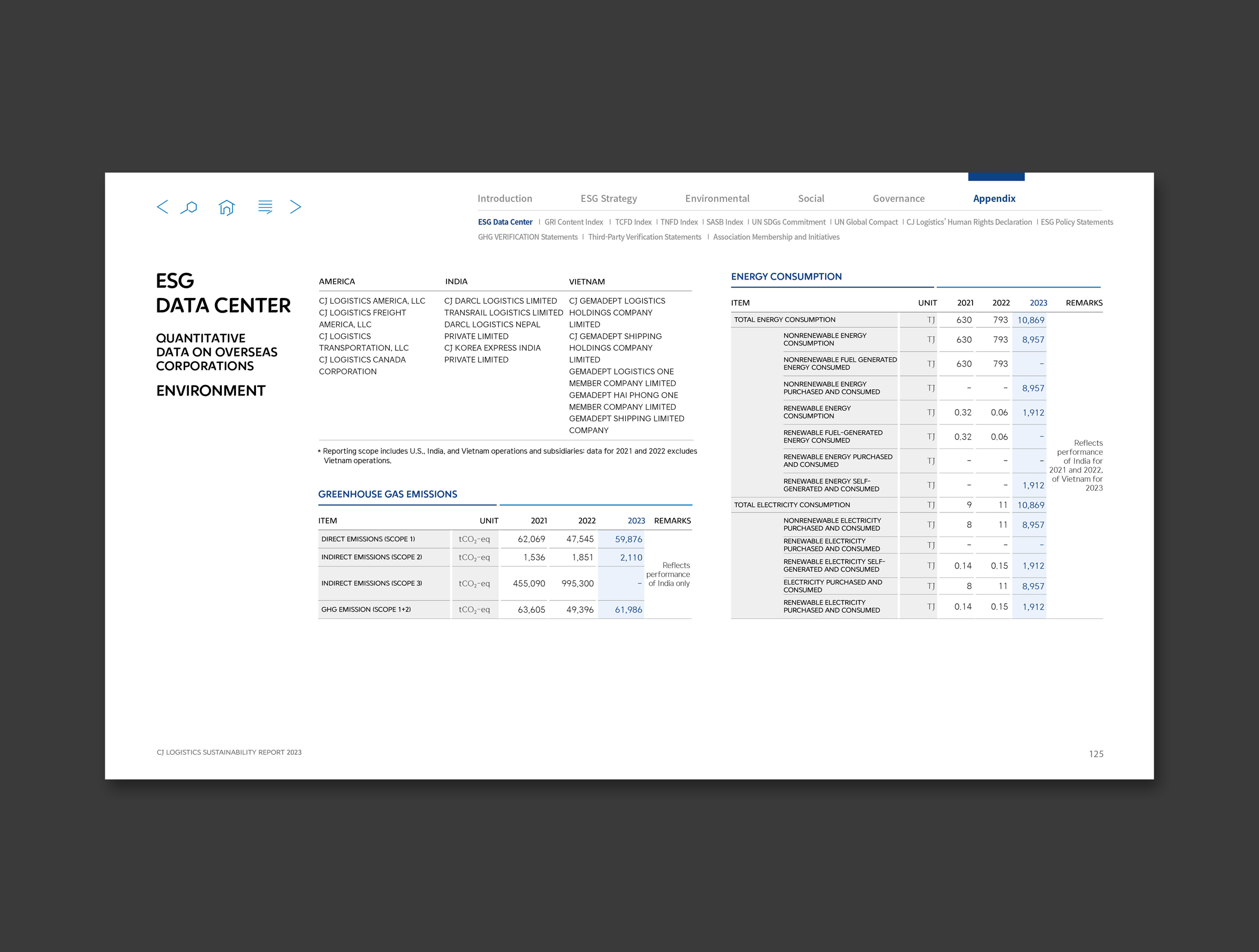The height and width of the screenshot is (952, 1259).
Task: Click 'ELECTRICITY PURCHASED AND CONSUMED' label
Action: [832, 586]
